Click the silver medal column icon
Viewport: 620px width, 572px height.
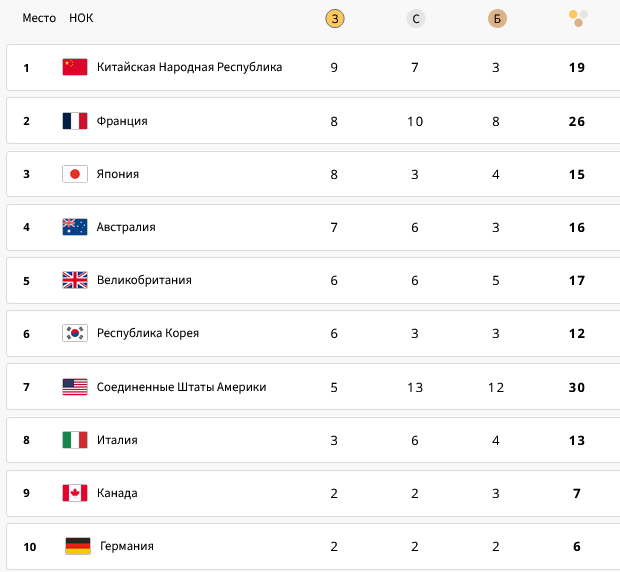click(x=415, y=19)
